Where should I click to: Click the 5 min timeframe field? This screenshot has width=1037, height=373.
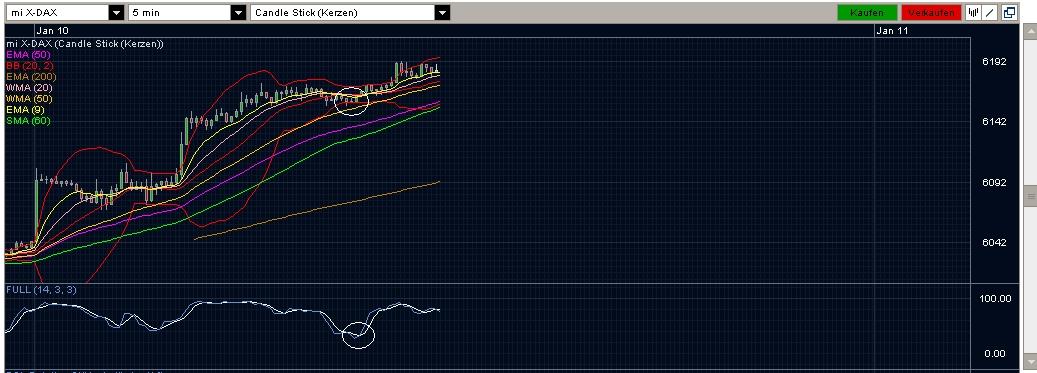coord(179,13)
